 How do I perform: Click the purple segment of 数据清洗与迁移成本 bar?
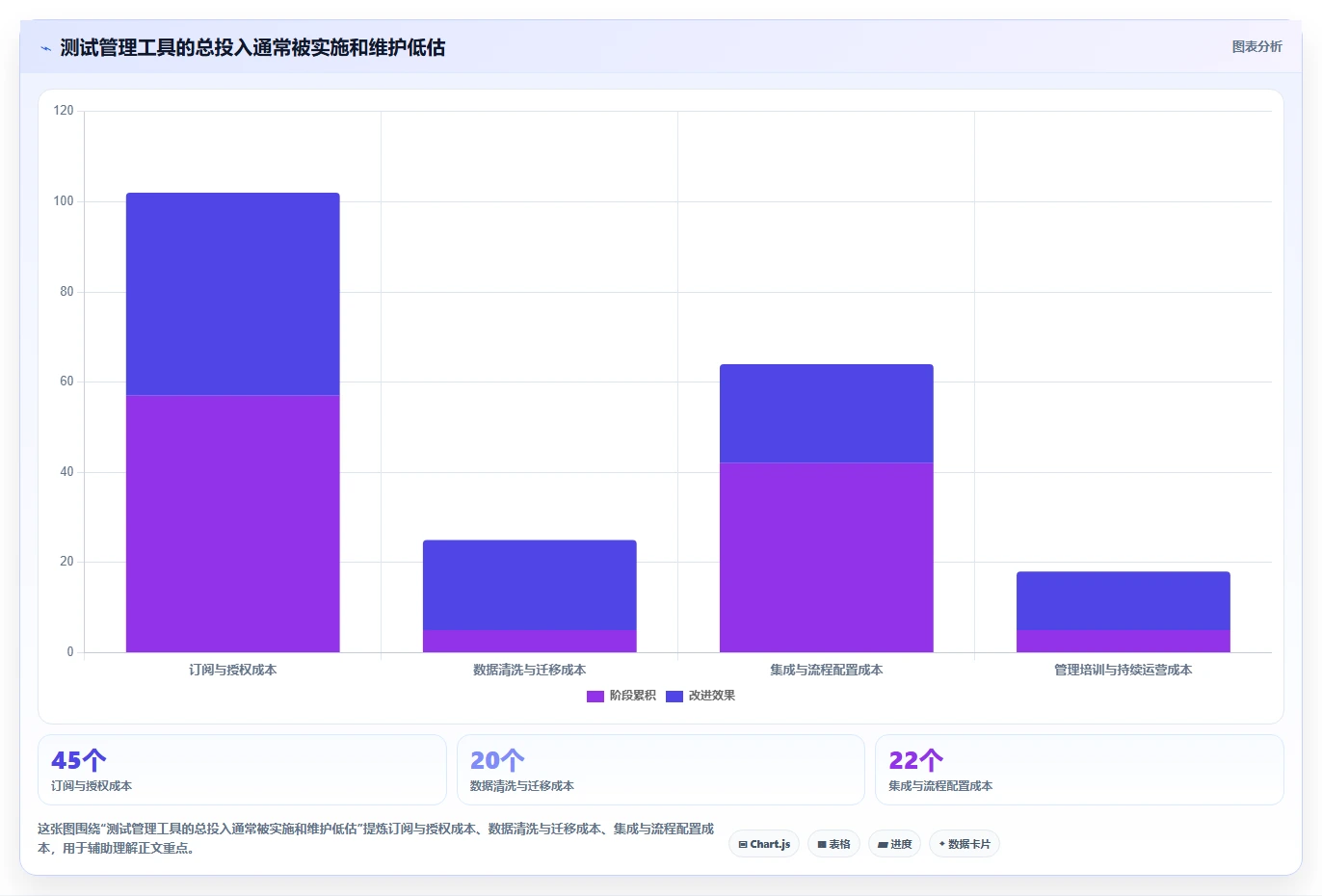coord(530,641)
